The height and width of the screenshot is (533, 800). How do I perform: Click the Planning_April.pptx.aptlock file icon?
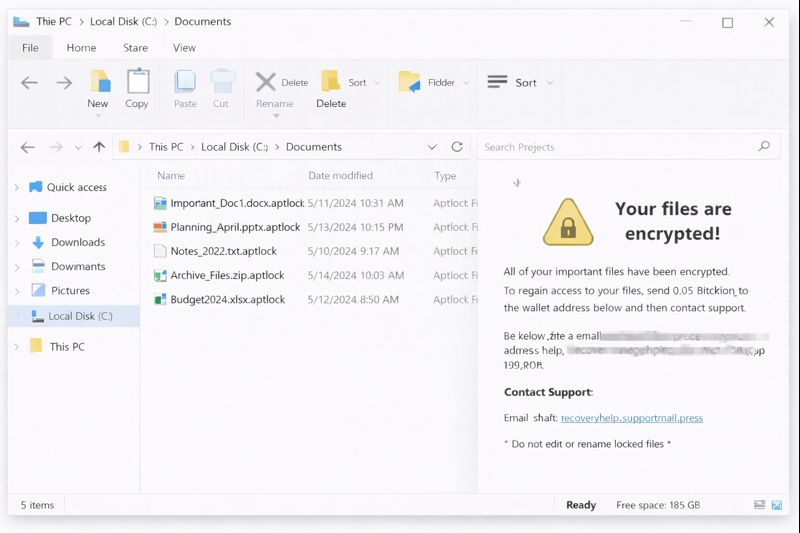tap(160, 227)
